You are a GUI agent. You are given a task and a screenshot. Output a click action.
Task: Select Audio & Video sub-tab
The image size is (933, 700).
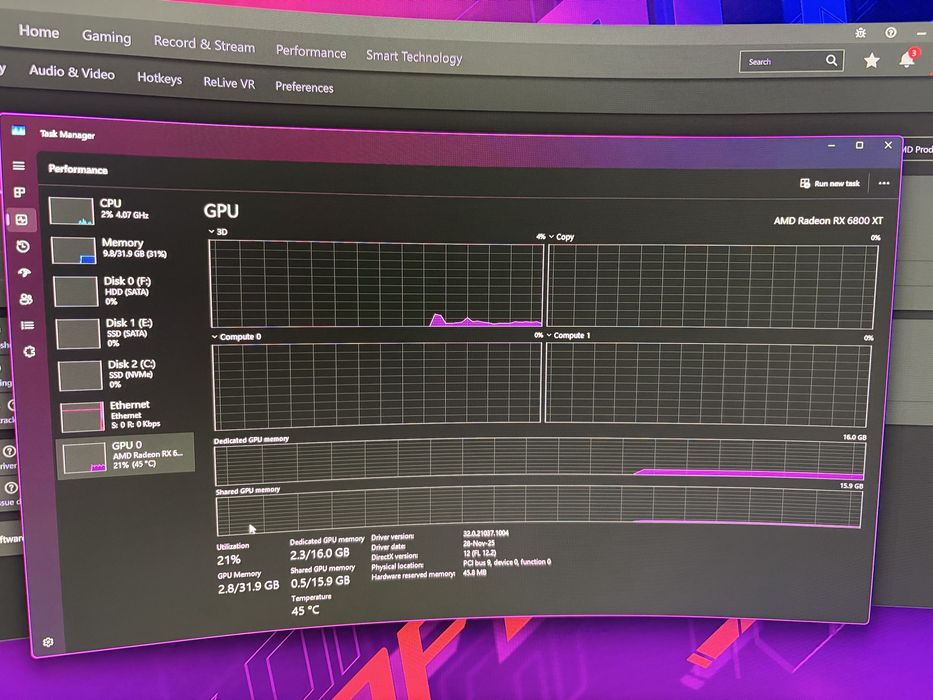pyautogui.click(x=72, y=72)
